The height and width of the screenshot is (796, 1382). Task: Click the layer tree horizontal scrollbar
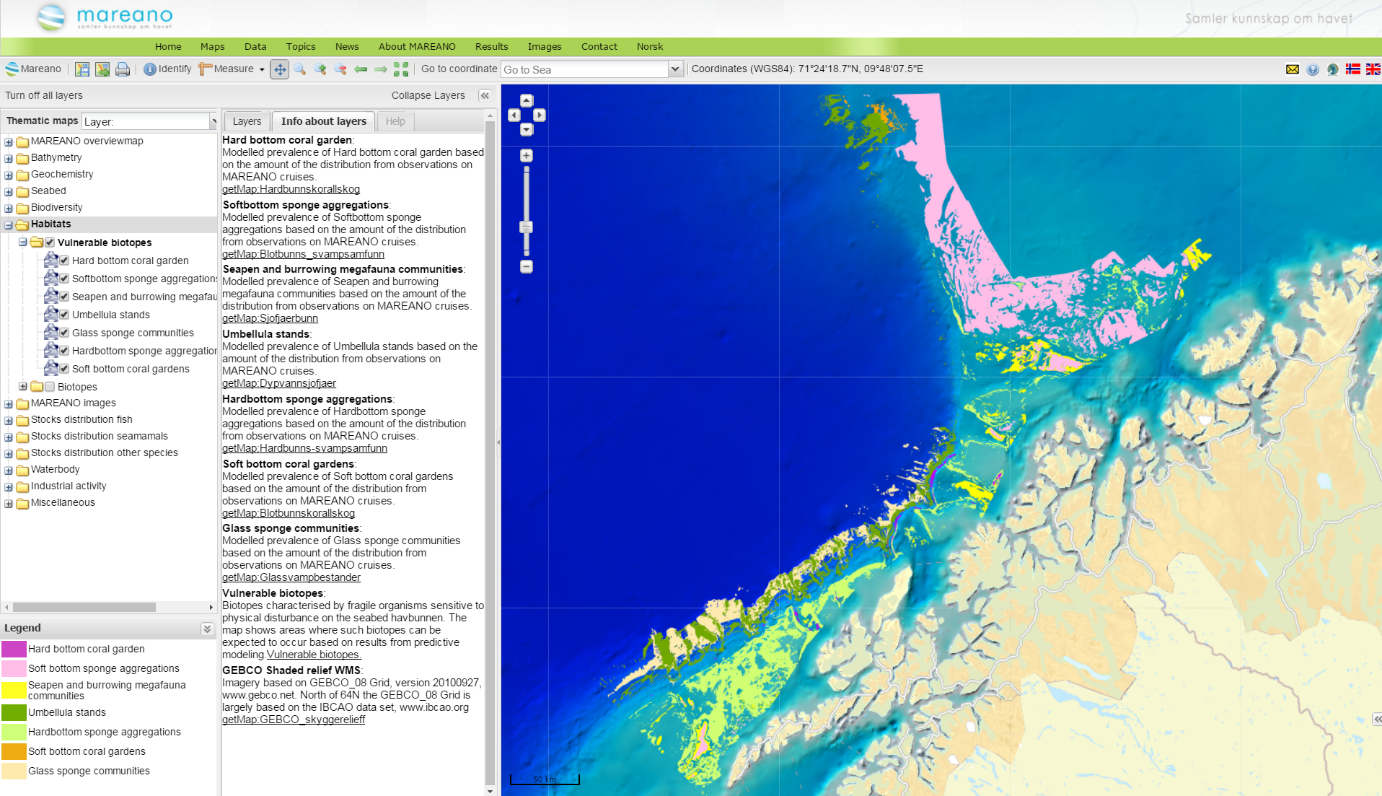click(x=85, y=607)
